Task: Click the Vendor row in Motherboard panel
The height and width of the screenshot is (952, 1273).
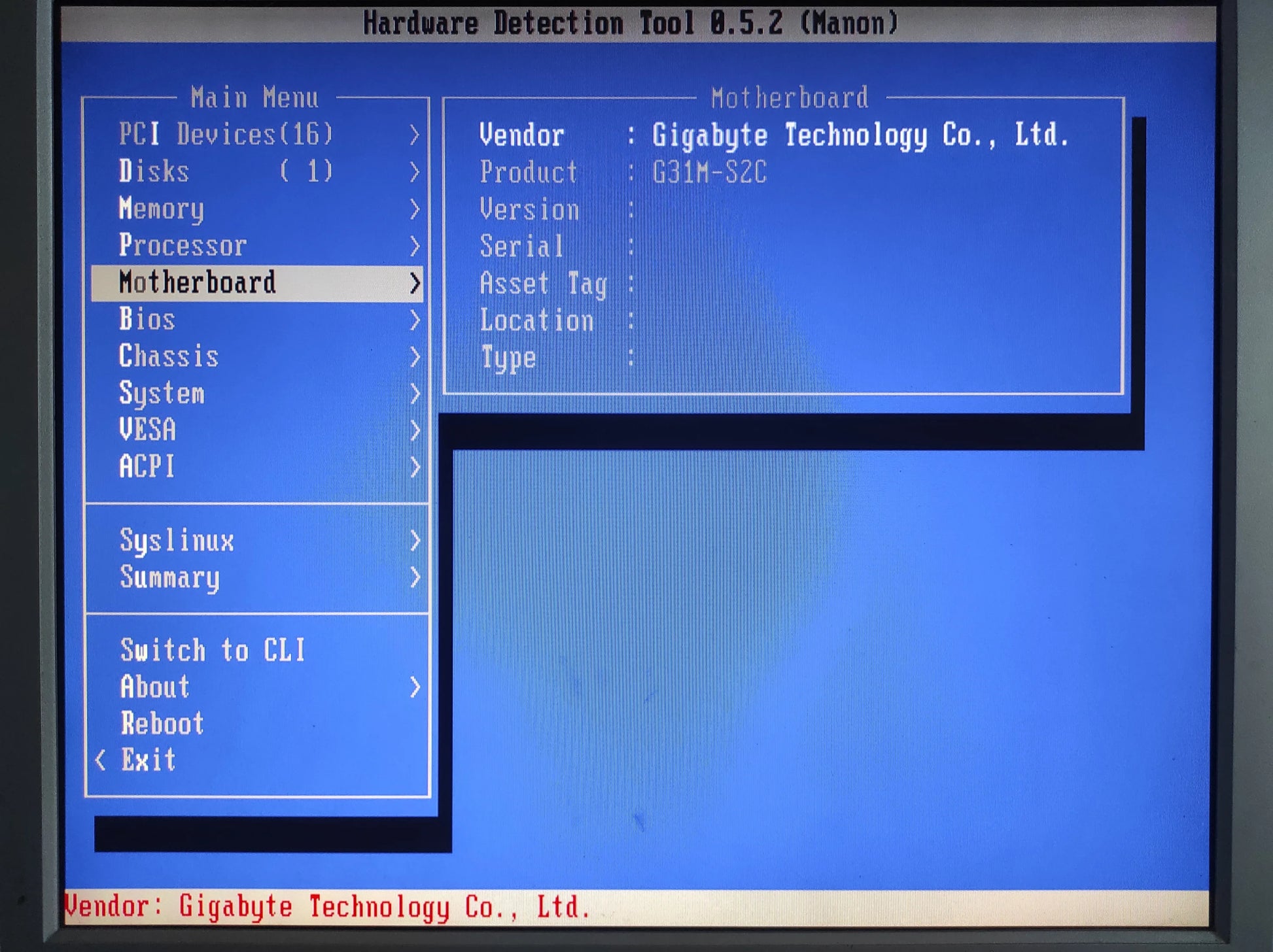Action: coord(774,135)
